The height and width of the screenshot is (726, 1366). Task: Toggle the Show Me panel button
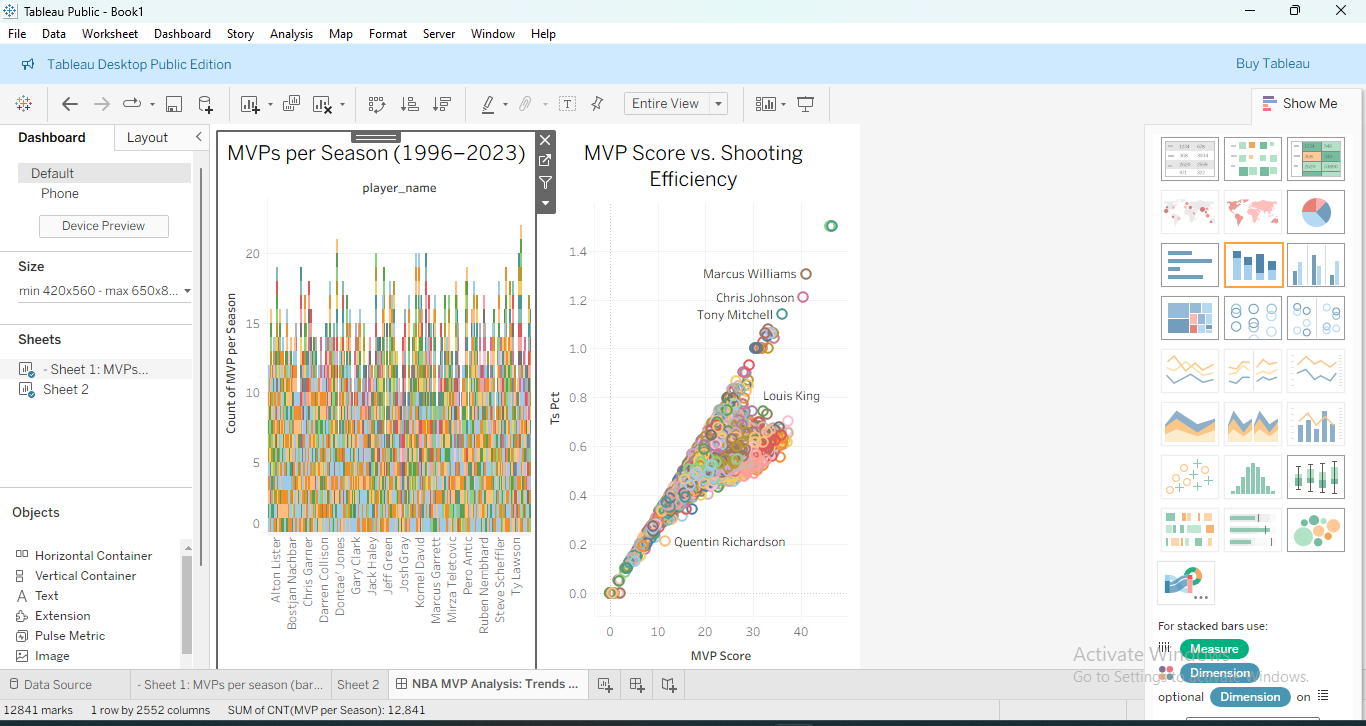[x=1300, y=103]
